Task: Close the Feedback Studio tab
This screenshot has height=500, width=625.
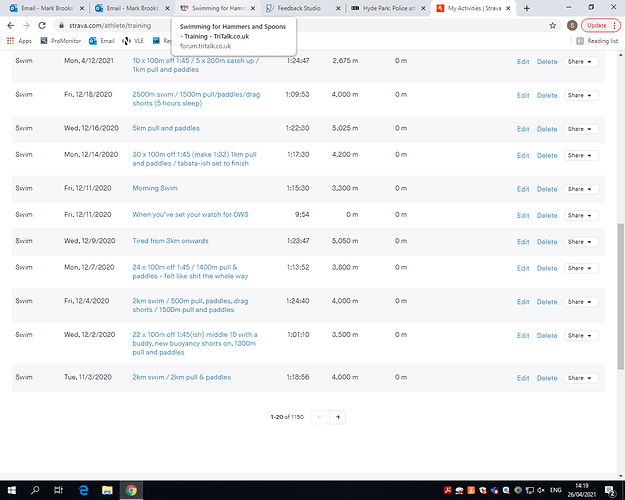Action: tap(338, 8)
